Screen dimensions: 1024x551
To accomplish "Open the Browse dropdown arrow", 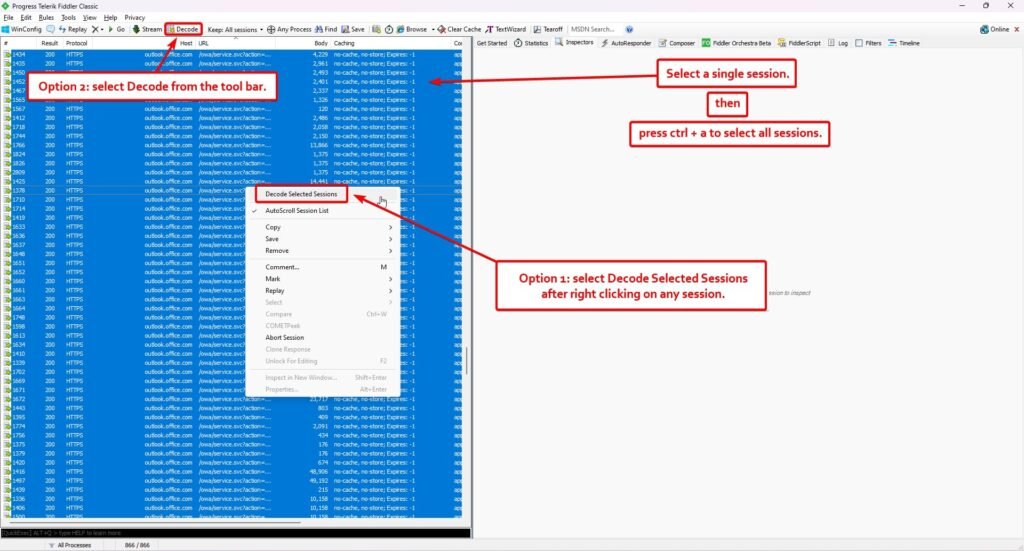I will 433,29.
